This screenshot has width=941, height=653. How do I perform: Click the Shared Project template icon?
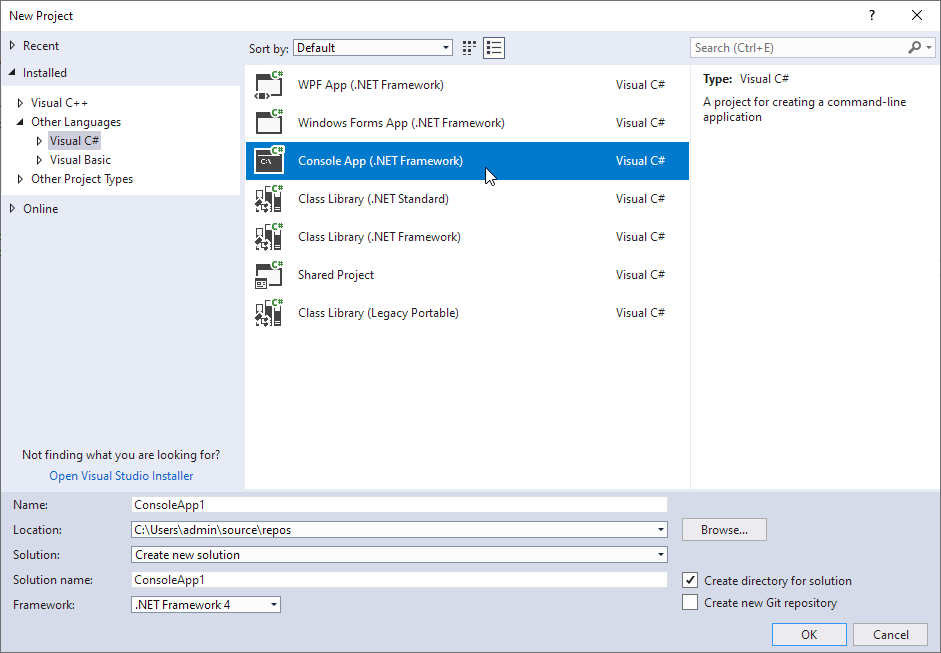[269, 275]
